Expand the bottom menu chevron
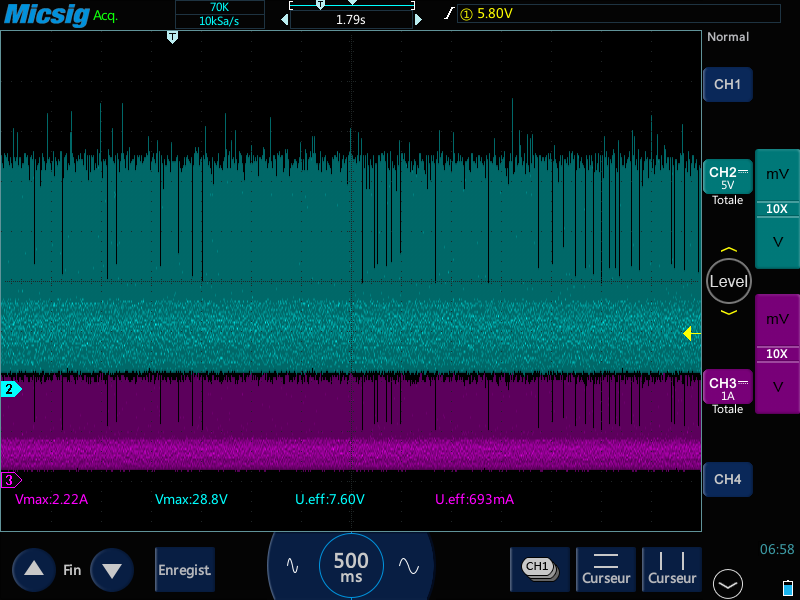The width and height of the screenshot is (800, 600). pos(728,584)
